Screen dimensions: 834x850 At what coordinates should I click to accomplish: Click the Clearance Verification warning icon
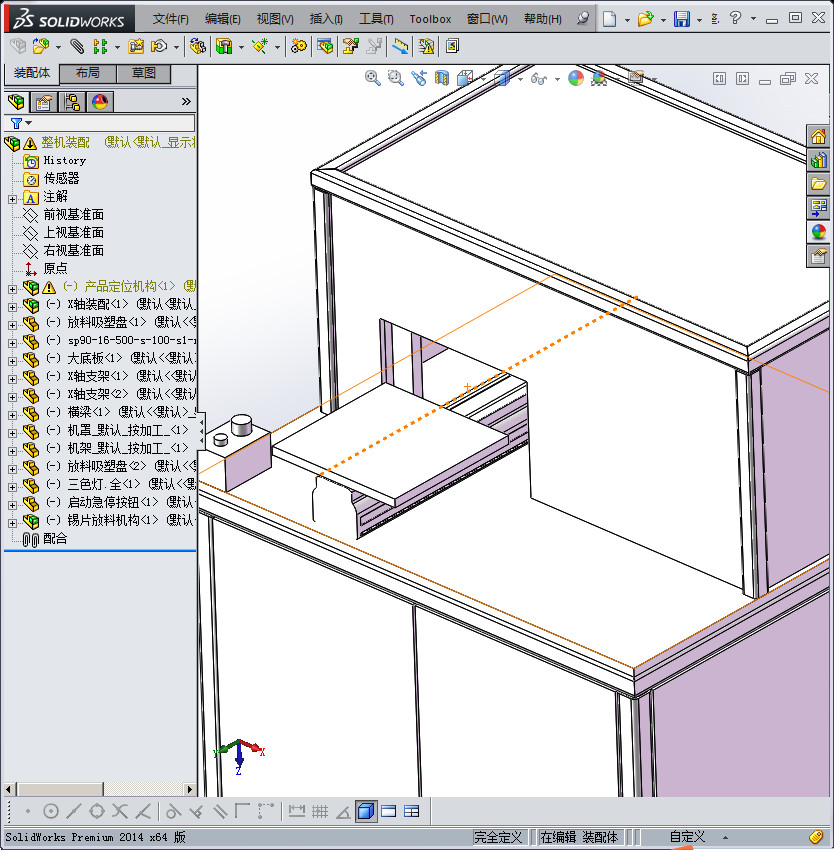(x=426, y=47)
